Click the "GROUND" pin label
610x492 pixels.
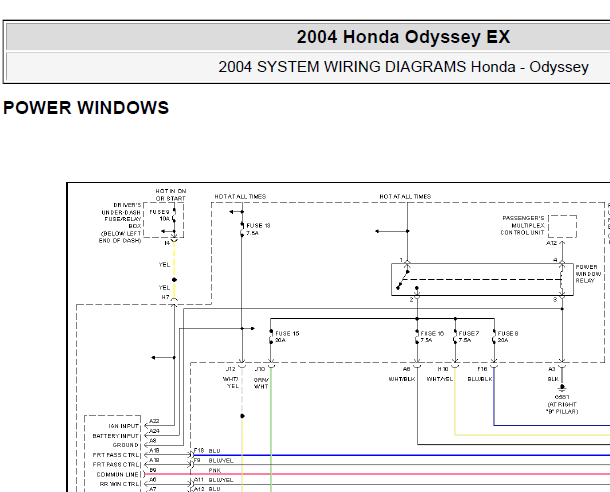125,445
